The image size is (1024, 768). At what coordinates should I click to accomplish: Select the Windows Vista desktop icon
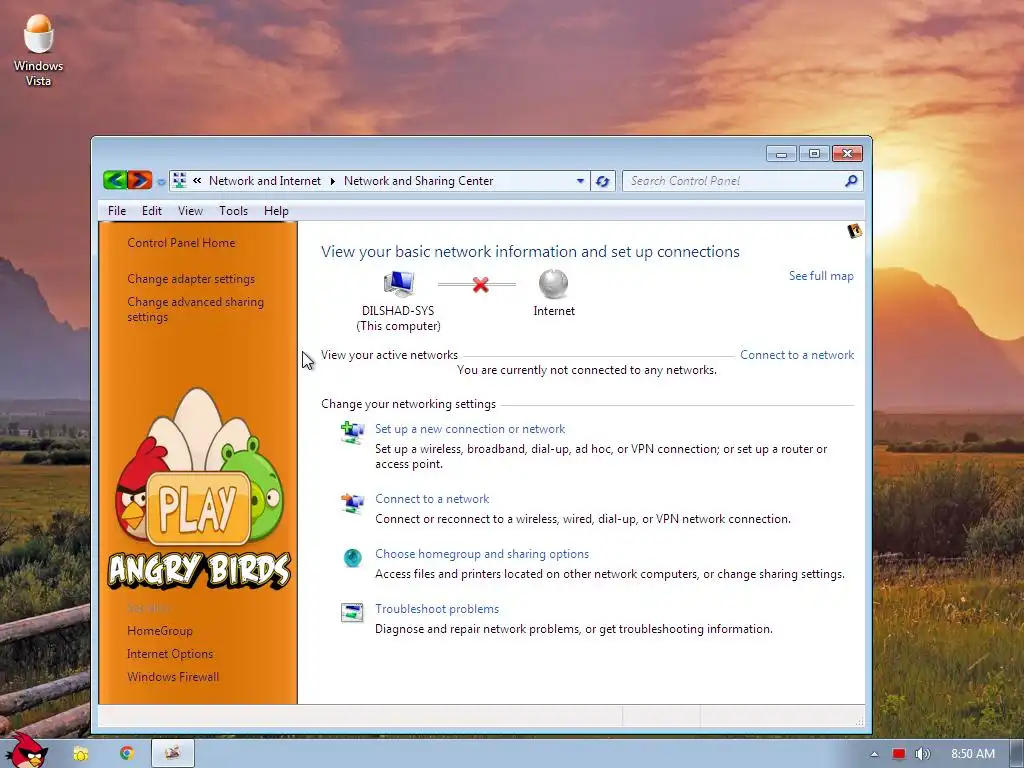(39, 50)
